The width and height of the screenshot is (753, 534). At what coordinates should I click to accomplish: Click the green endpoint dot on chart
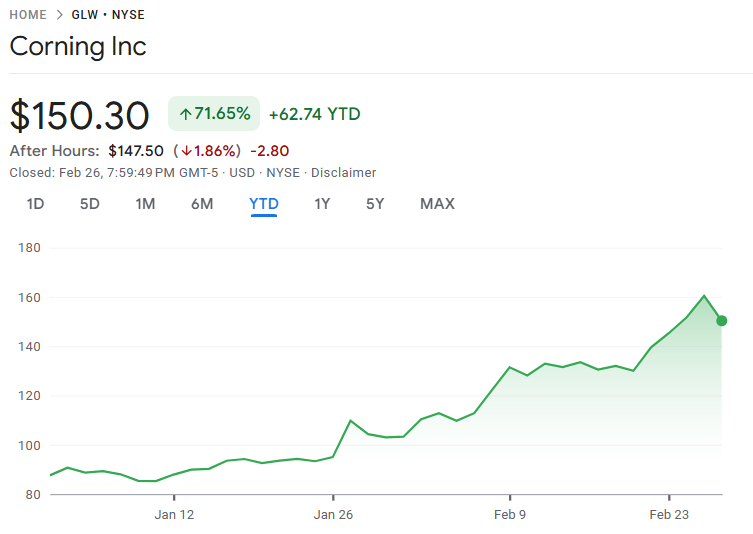pos(721,321)
